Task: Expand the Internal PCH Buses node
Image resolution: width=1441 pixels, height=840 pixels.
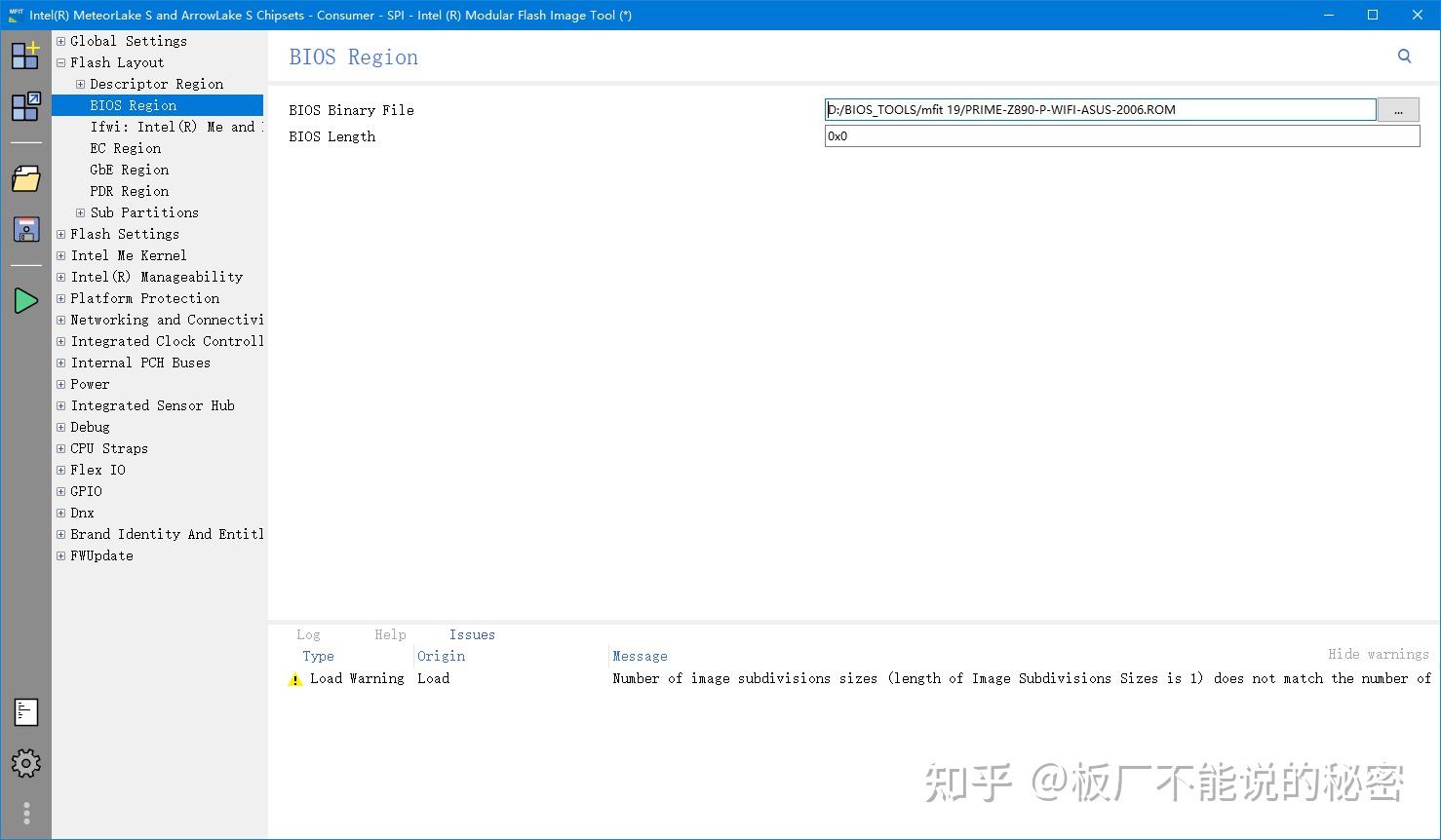Action: point(61,363)
